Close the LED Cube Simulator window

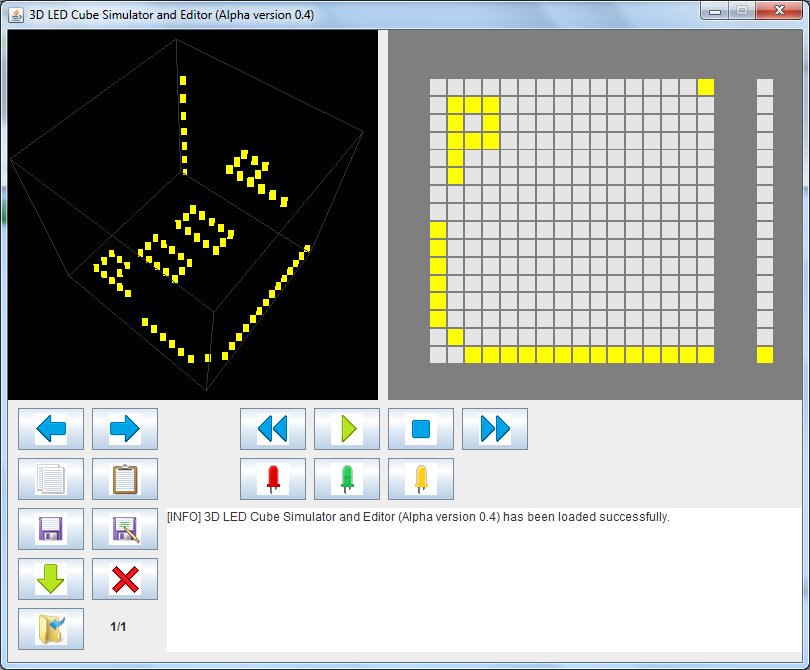click(x=779, y=11)
